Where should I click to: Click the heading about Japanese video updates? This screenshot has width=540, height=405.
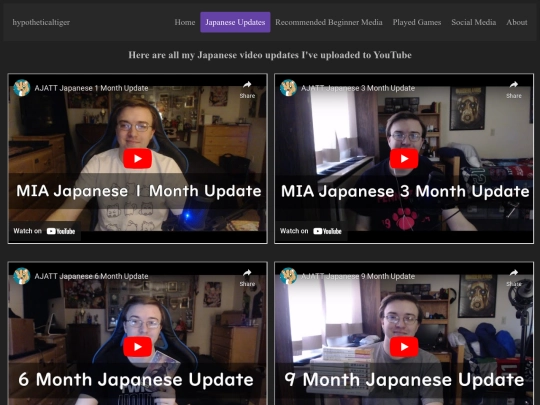270,55
